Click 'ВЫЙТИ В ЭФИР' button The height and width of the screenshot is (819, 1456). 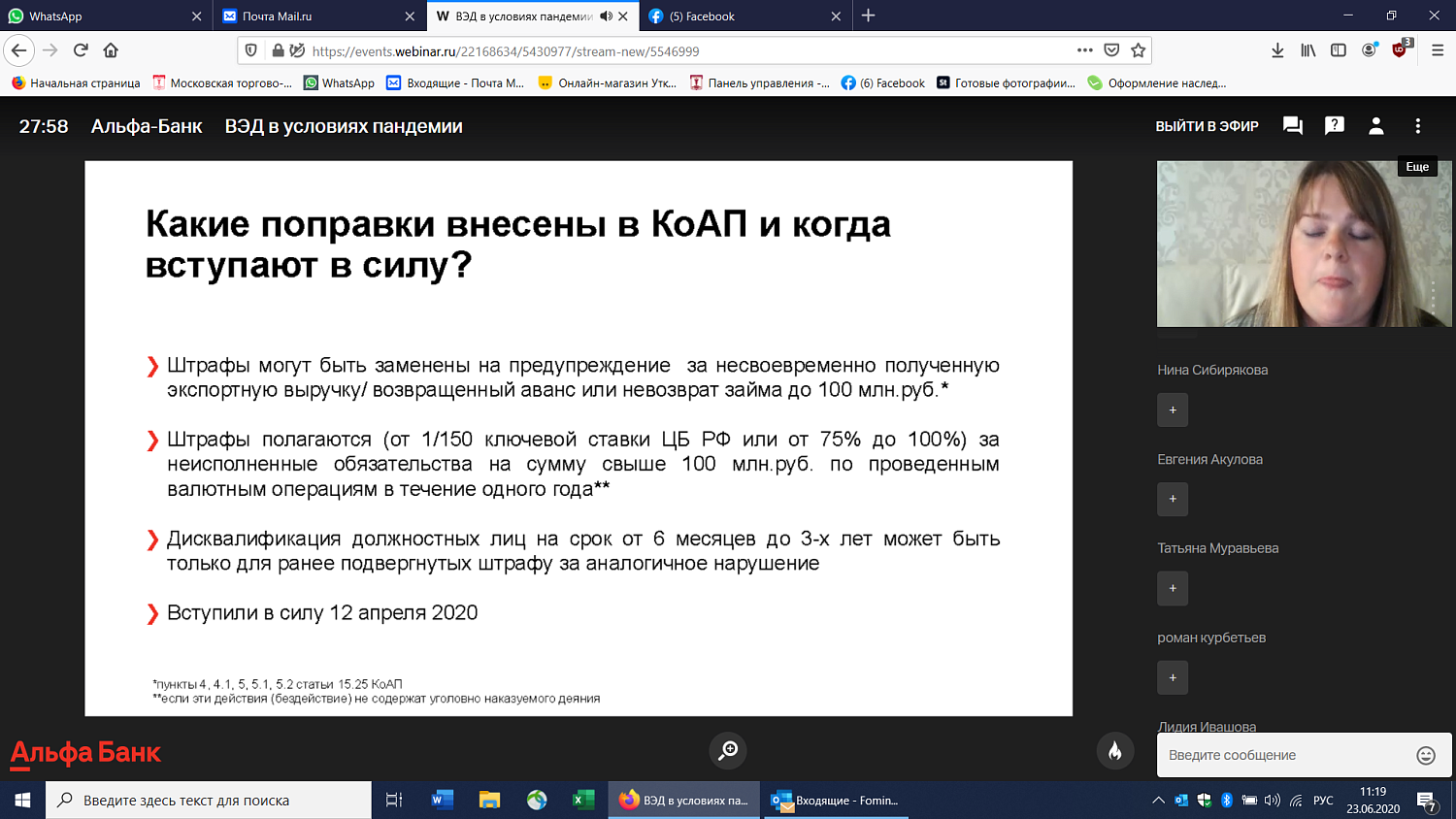(1207, 126)
